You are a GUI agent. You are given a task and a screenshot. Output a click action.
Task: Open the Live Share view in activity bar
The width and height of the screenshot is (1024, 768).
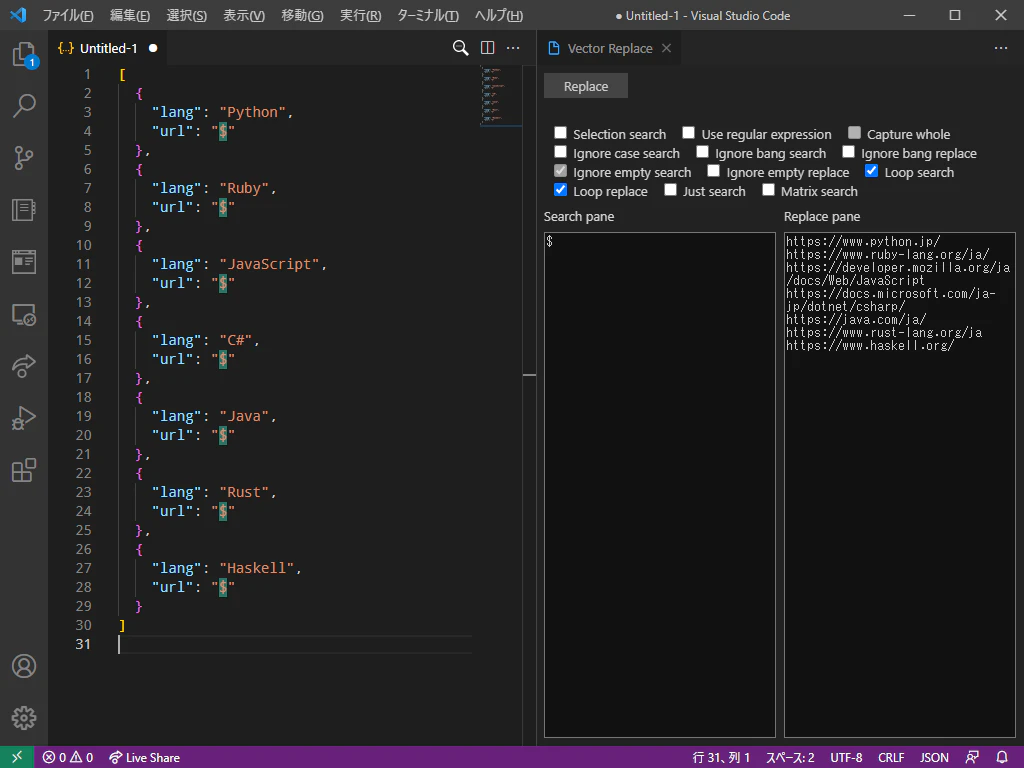coord(24,366)
